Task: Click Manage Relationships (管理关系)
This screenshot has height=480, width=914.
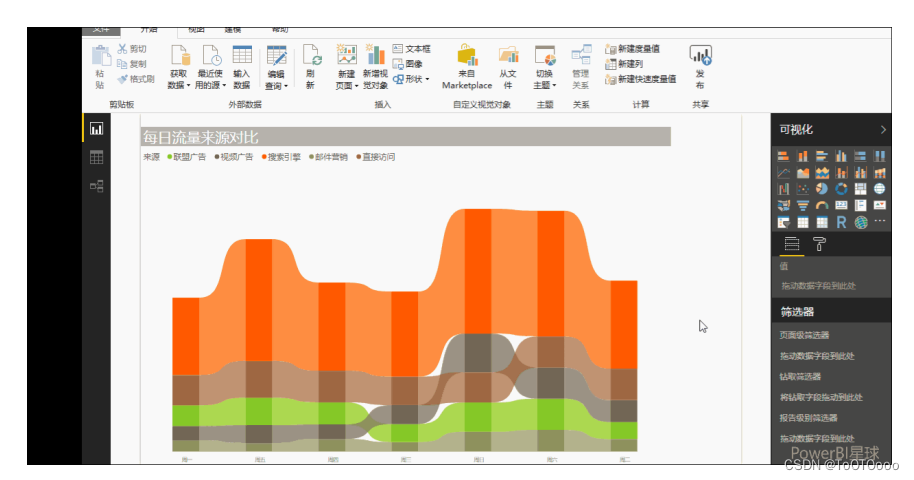Action: [x=581, y=66]
